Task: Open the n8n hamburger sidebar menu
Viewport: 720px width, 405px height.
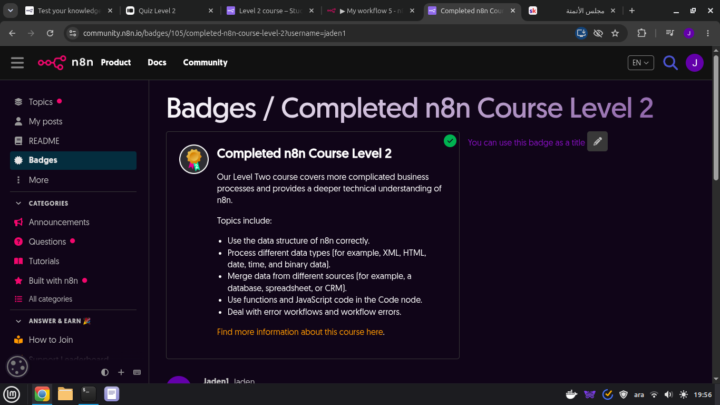Action: click(17, 62)
